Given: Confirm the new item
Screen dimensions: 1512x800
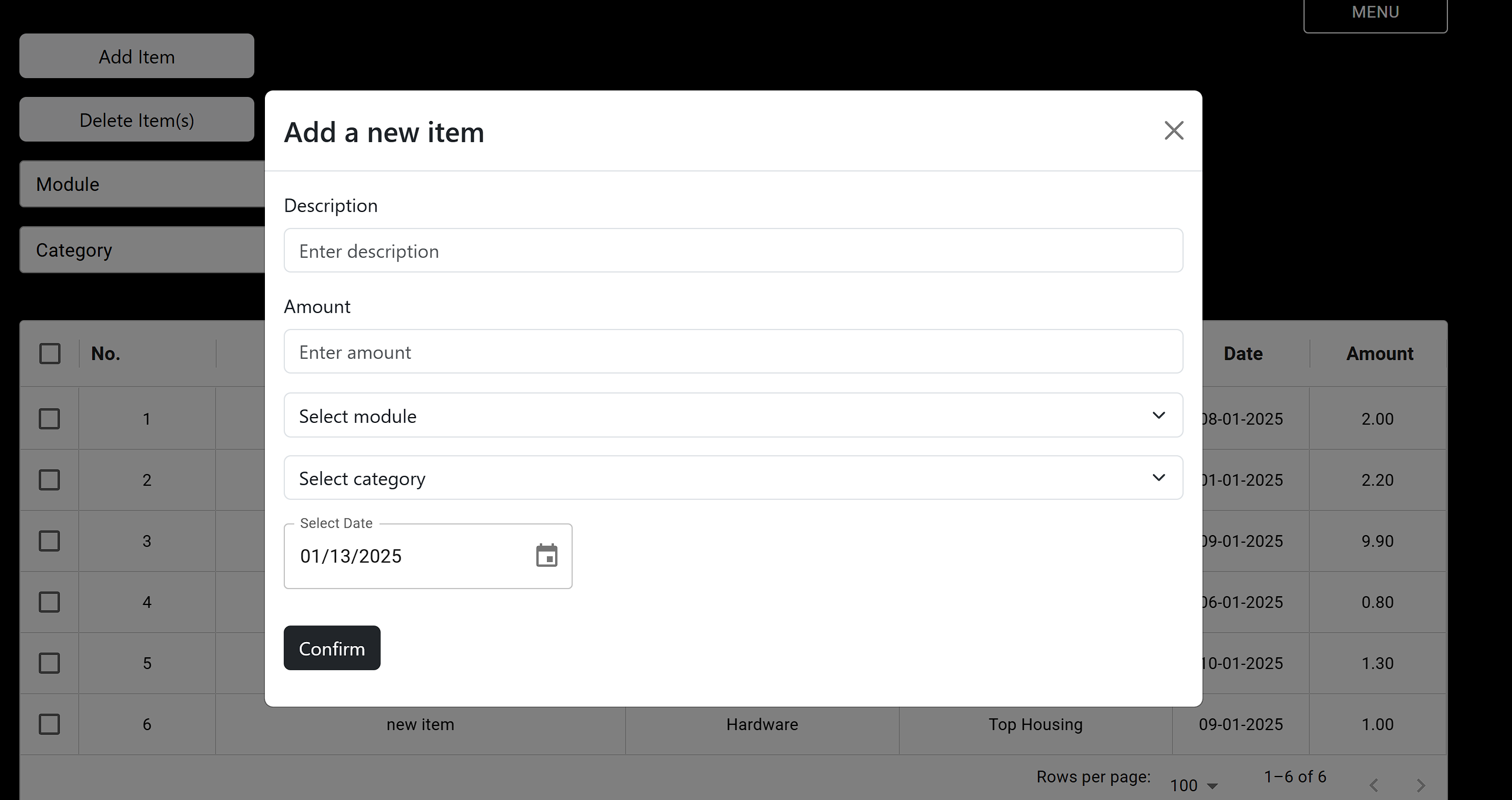Looking at the screenshot, I should tap(332, 648).
